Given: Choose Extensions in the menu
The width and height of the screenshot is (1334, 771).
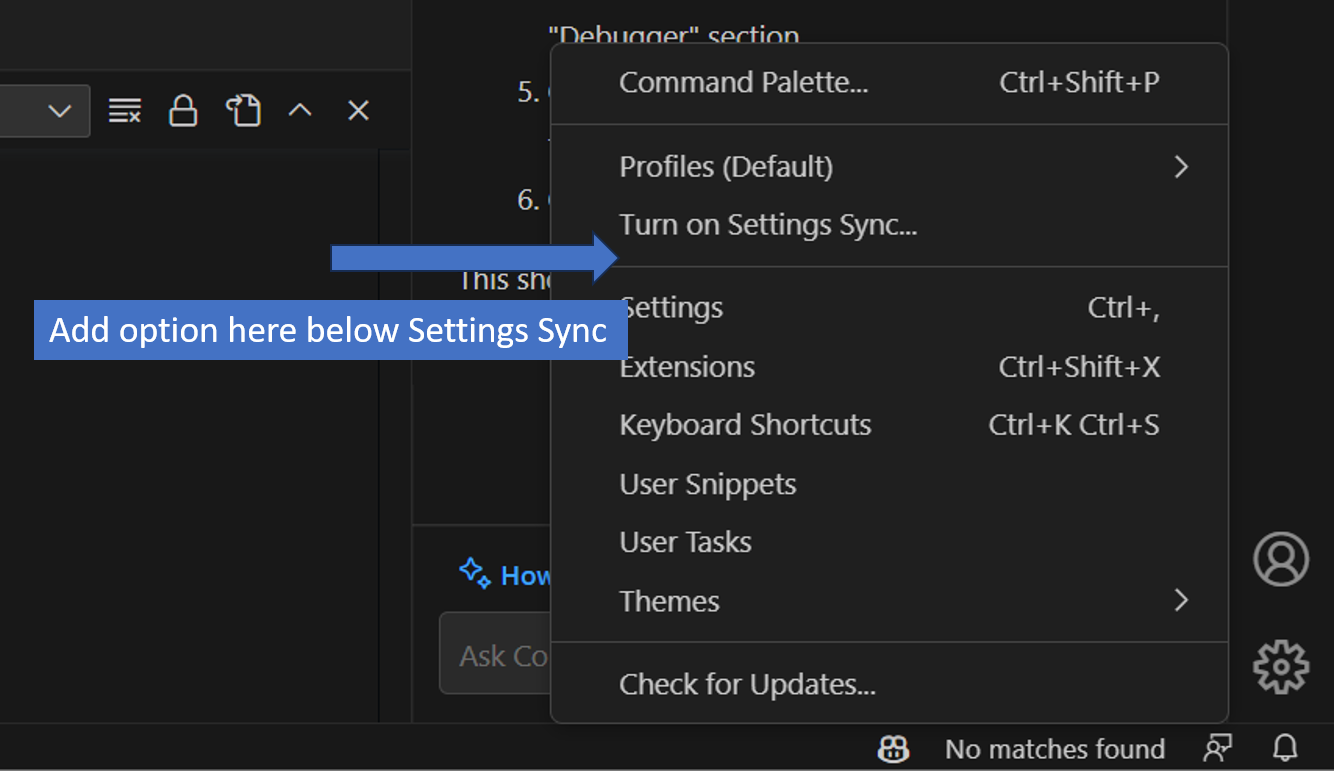Looking at the screenshot, I should coord(889,367).
